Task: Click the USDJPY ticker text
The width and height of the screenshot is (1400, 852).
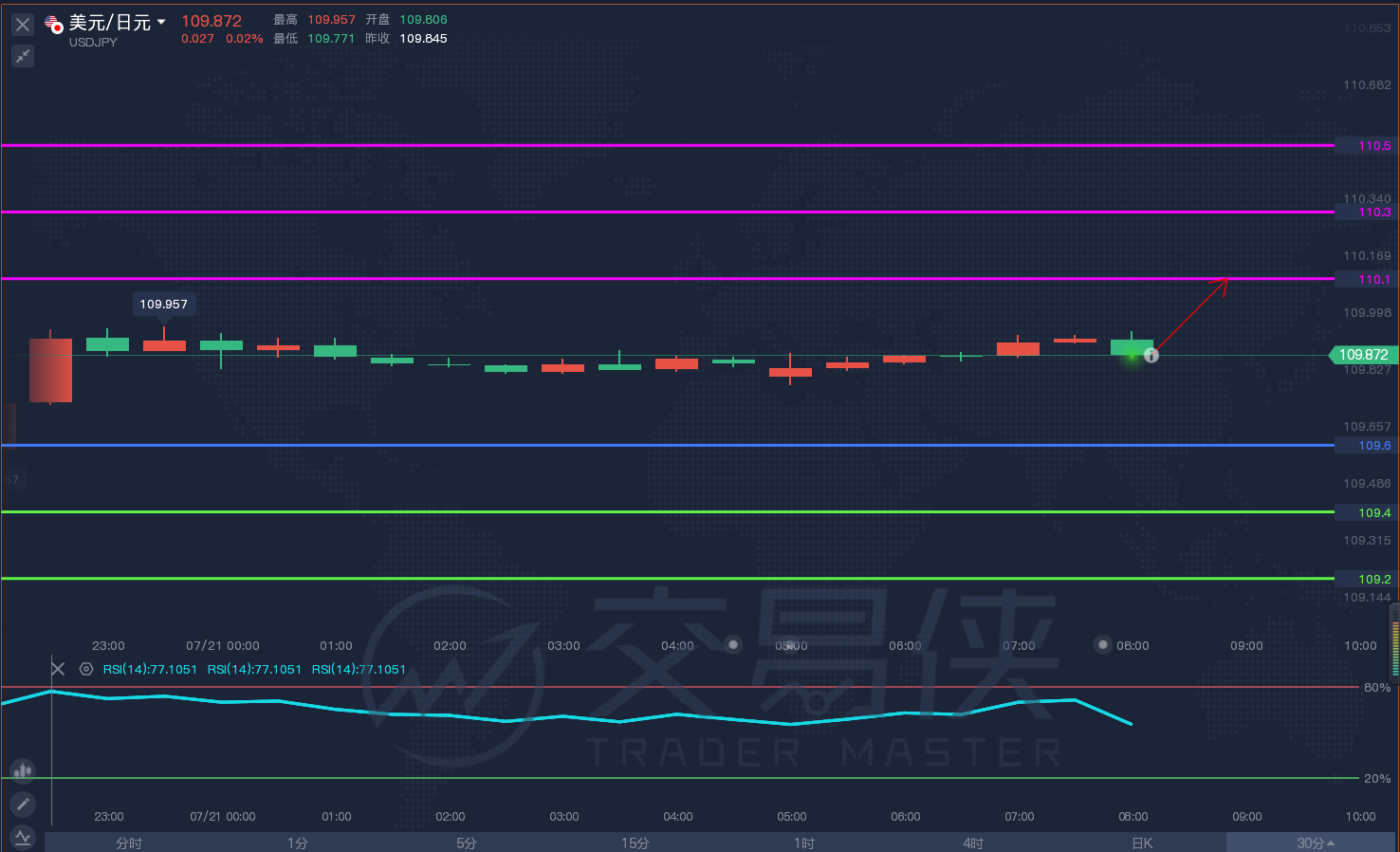Action: (93, 43)
